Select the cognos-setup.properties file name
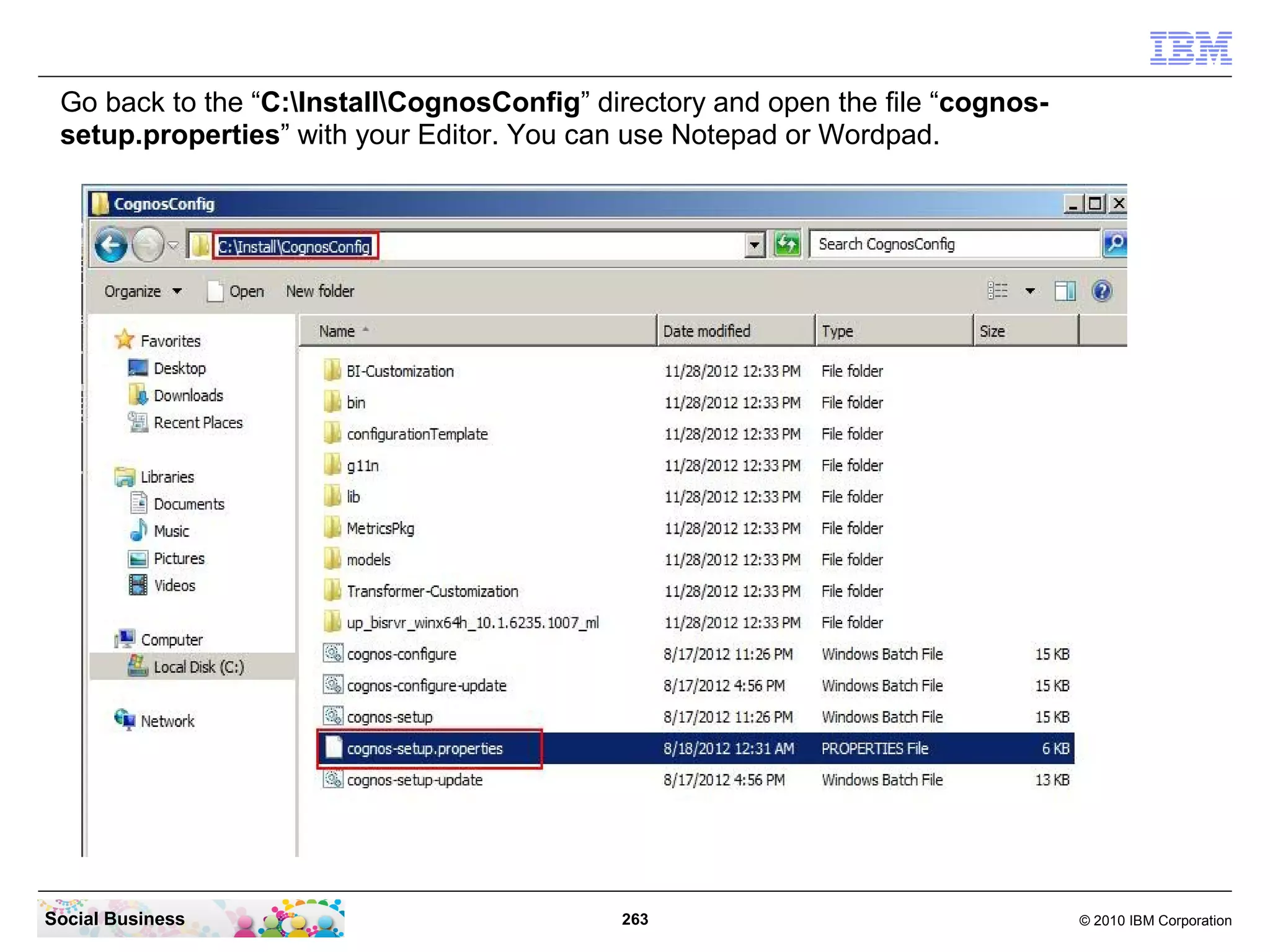 425,749
